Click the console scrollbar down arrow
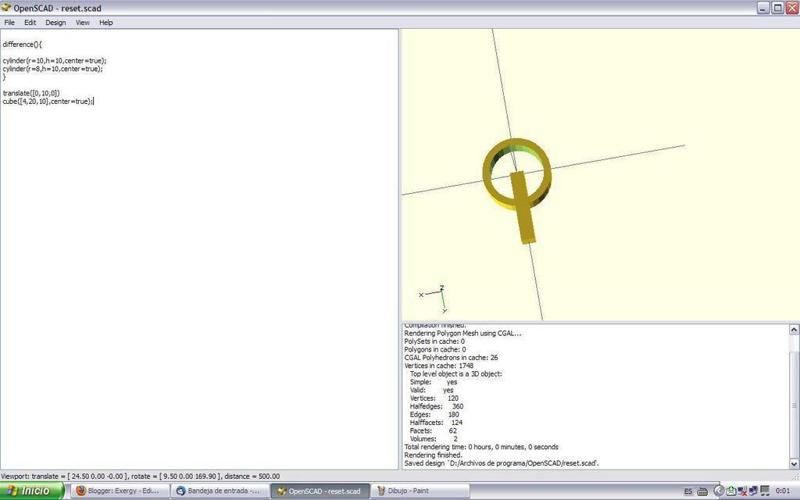800x500 pixels. 794,464
